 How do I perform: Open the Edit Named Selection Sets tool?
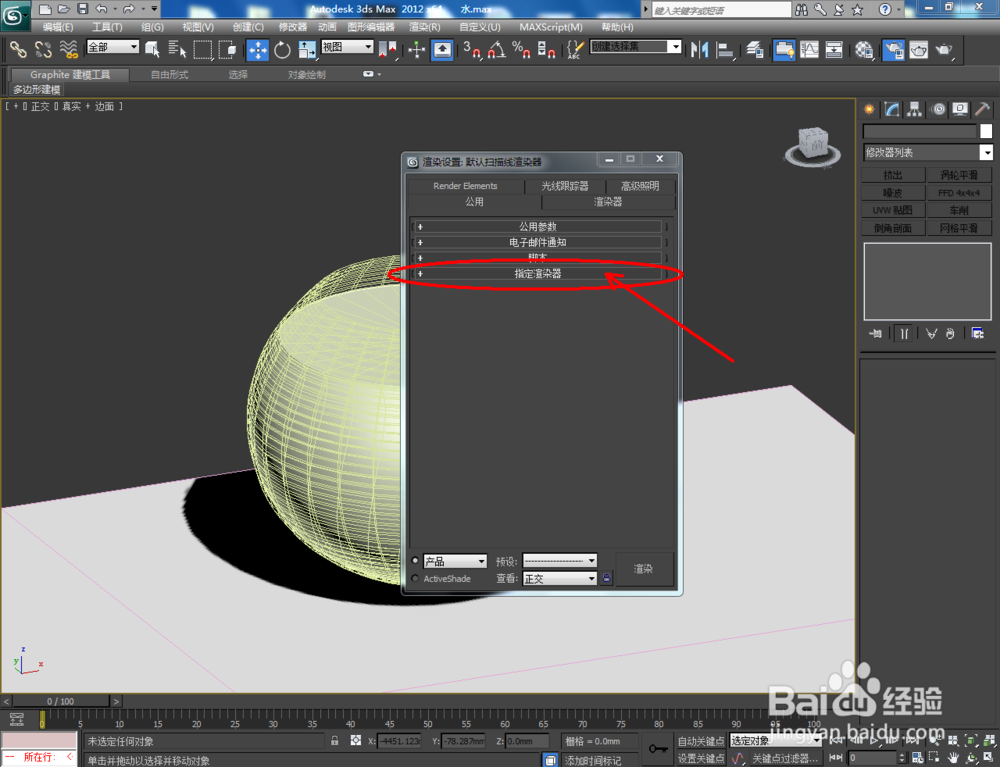point(575,49)
